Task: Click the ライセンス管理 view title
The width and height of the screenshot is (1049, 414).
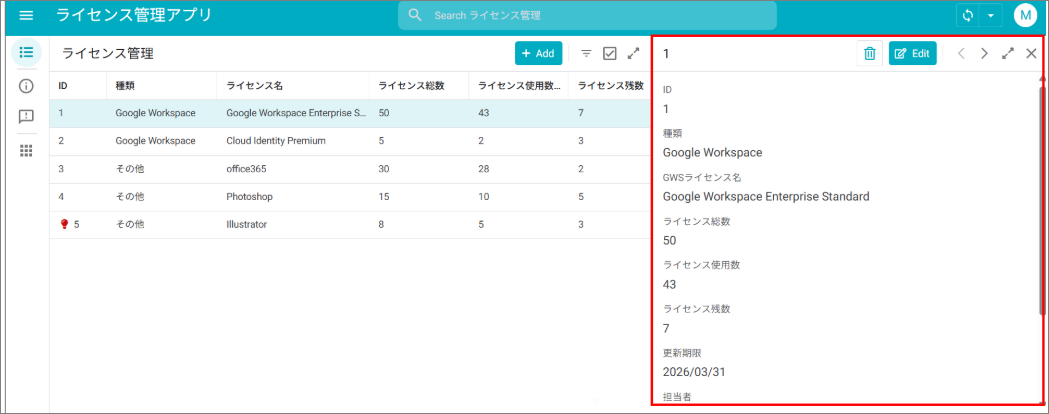Action: pos(108,54)
